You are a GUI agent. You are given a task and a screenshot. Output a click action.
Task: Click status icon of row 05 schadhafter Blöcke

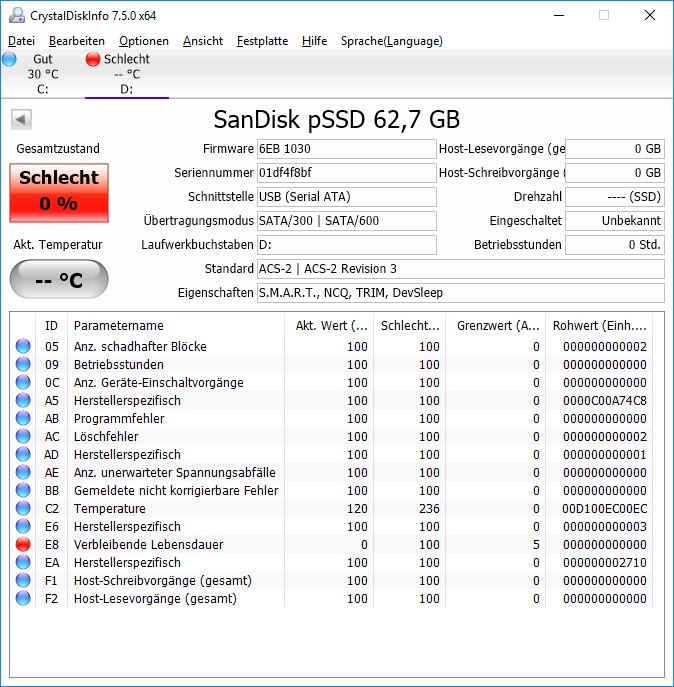23,346
